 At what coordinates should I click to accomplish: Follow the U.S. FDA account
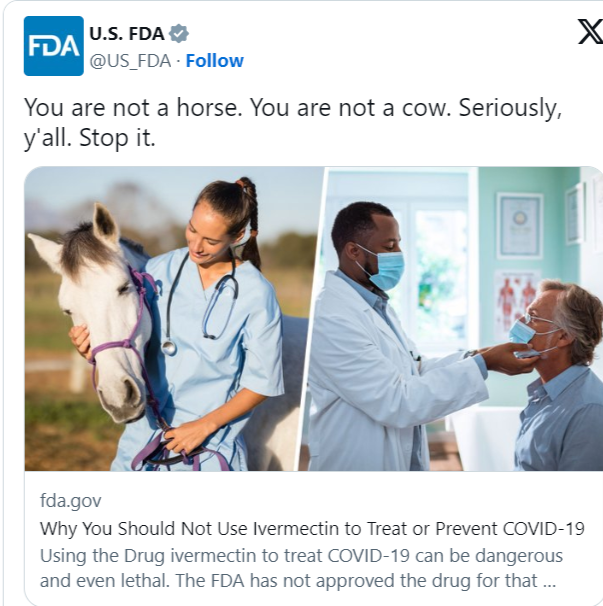[215, 61]
